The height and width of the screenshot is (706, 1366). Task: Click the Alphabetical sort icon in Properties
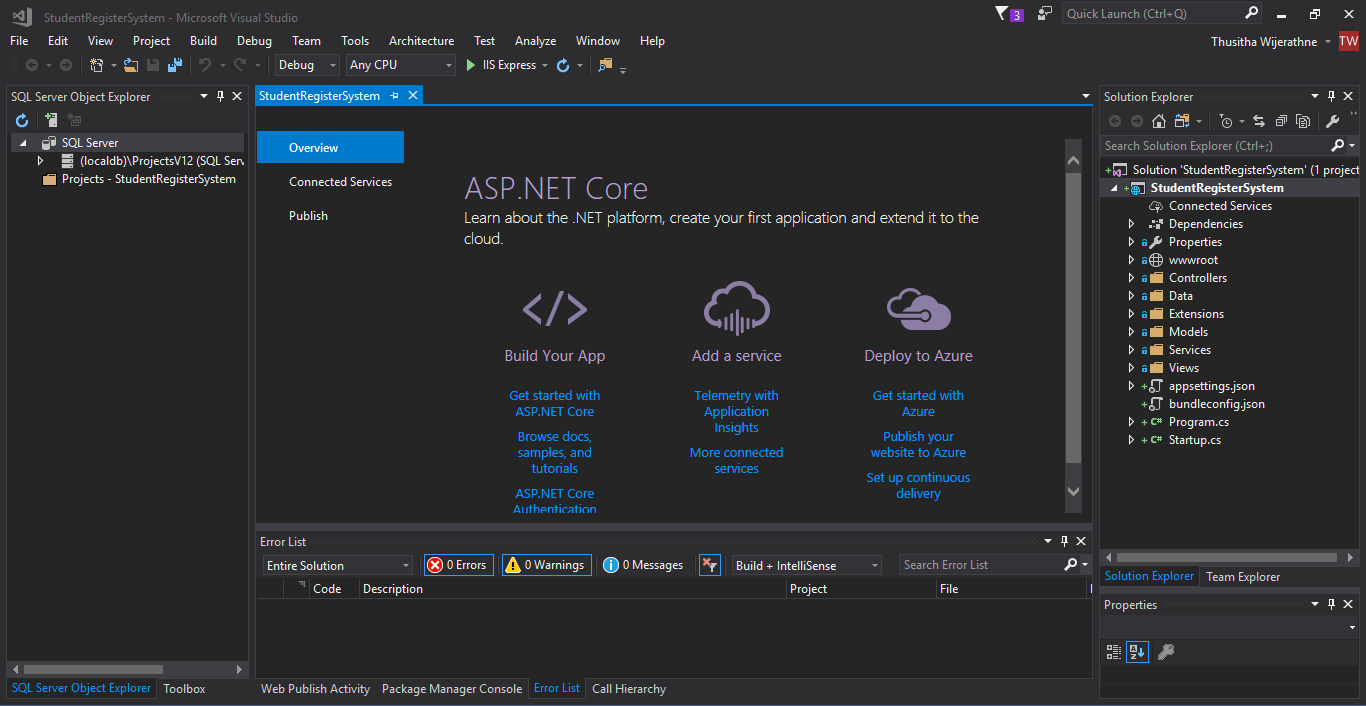[1137, 652]
